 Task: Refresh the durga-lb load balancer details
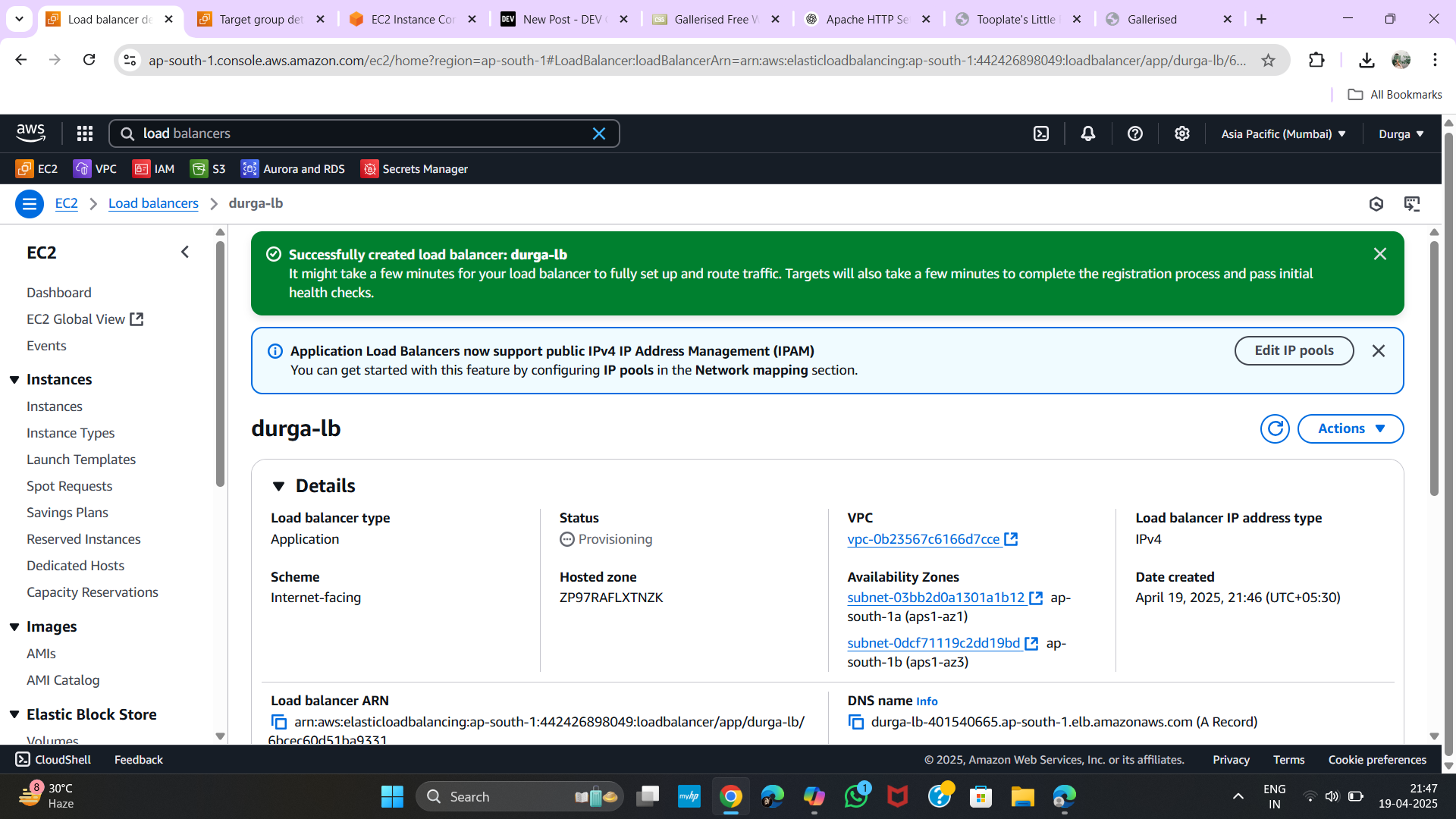click(x=1275, y=428)
